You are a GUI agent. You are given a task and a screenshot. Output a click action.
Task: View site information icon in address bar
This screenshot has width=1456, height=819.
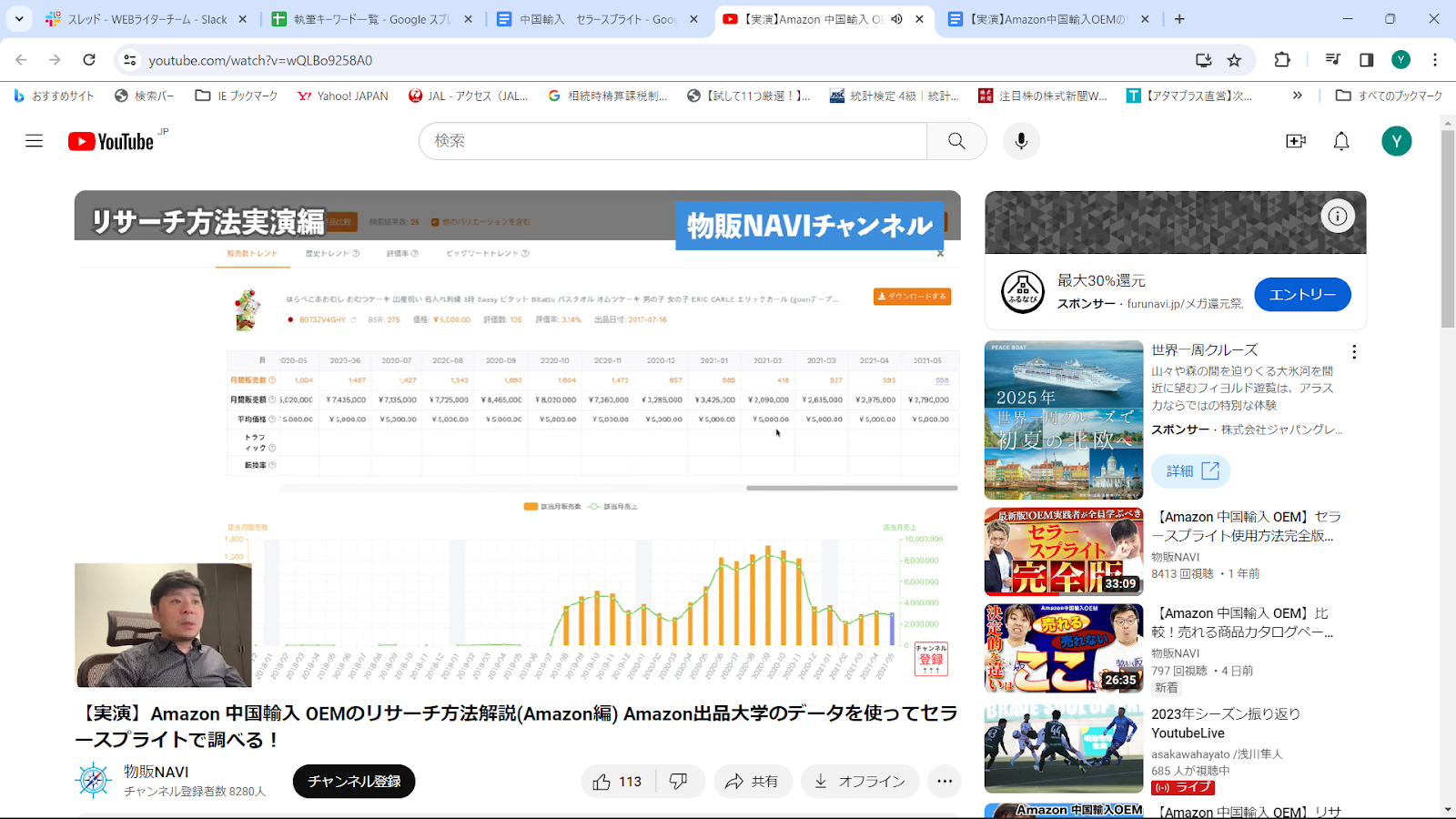point(130,60)
